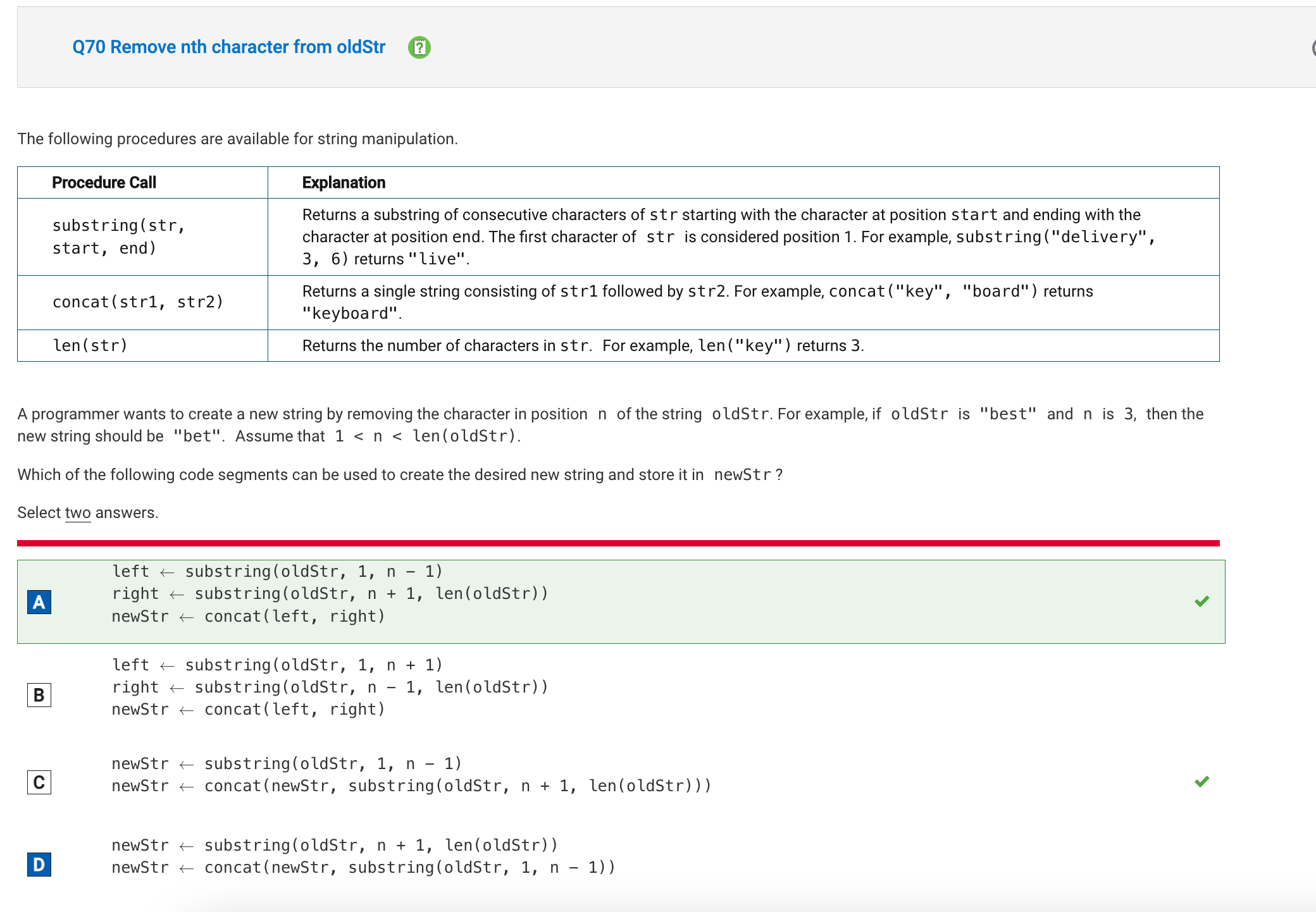Image resolution: width=1316 pixels, height=912 pixels.
Task: Click the green question mark help icon
Action: coord(419,47)
